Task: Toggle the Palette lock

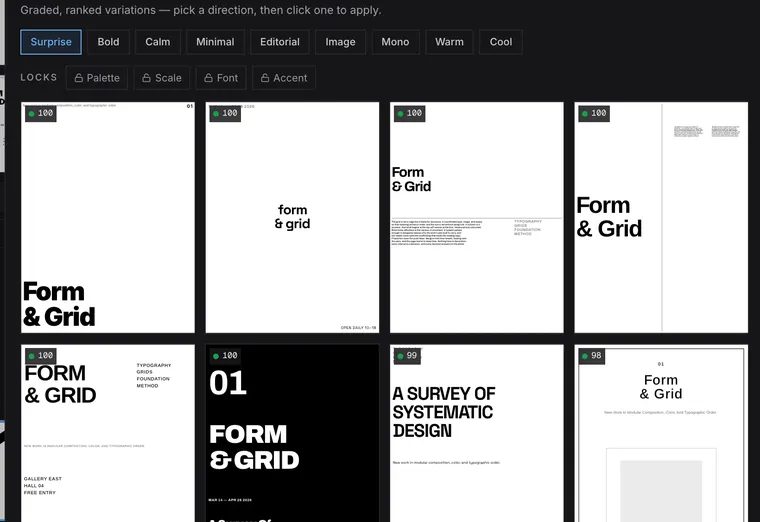Action: 97,78
